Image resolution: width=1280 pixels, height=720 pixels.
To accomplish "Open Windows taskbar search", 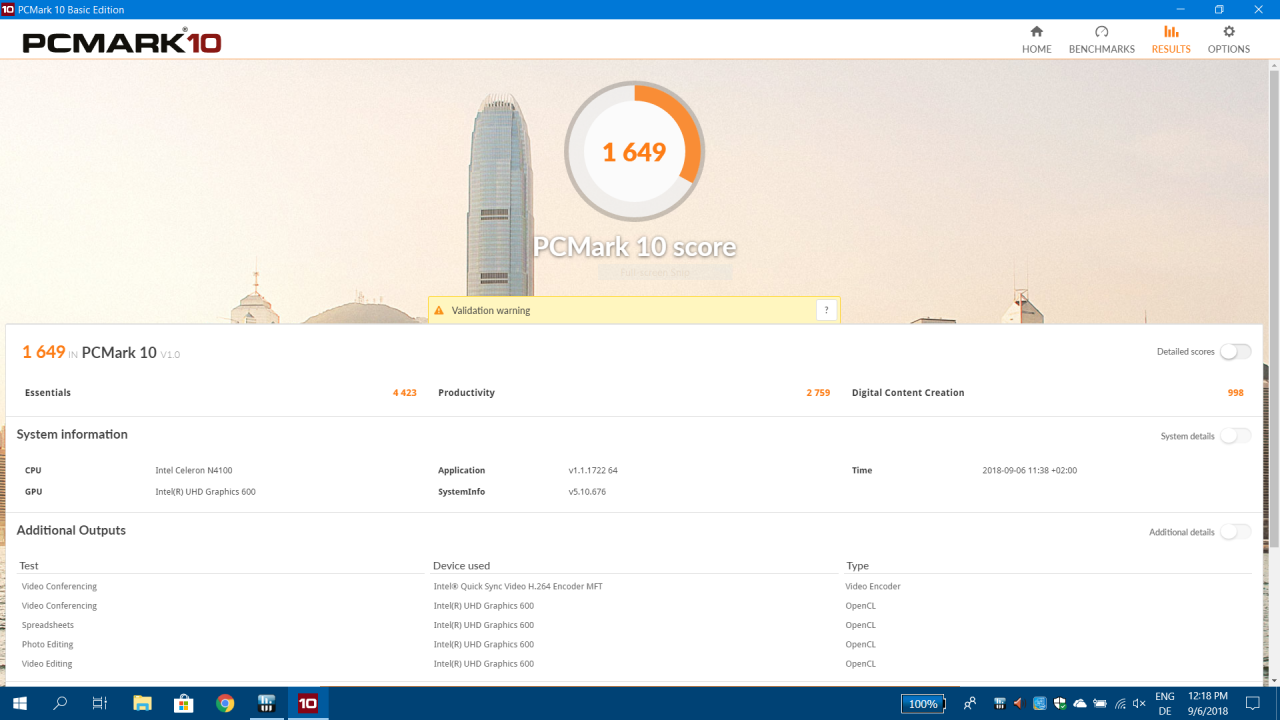I will 60,703.
